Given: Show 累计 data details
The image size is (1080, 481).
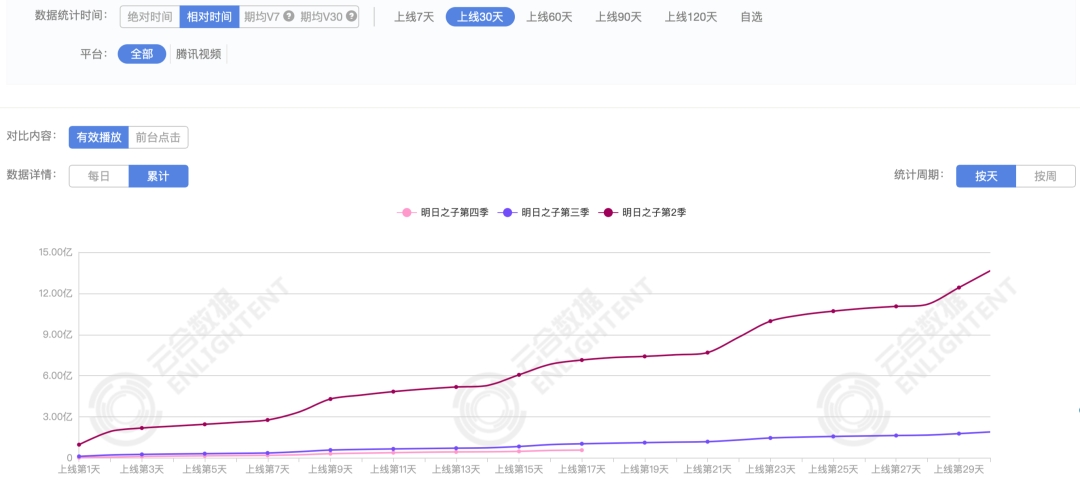Looking at the screenshot, I should pyautogui.click(x=158, y=176).
